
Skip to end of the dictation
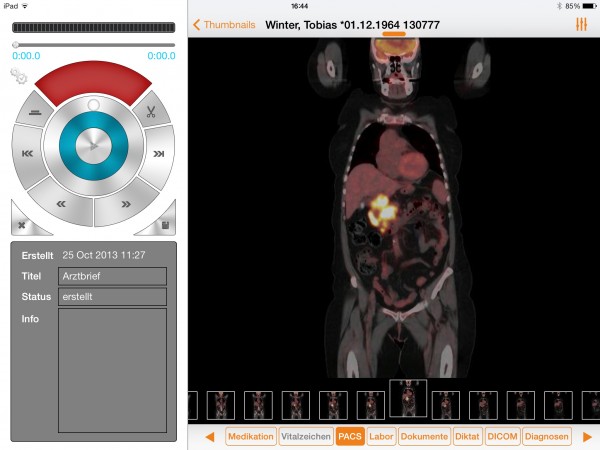pos(158,154)
